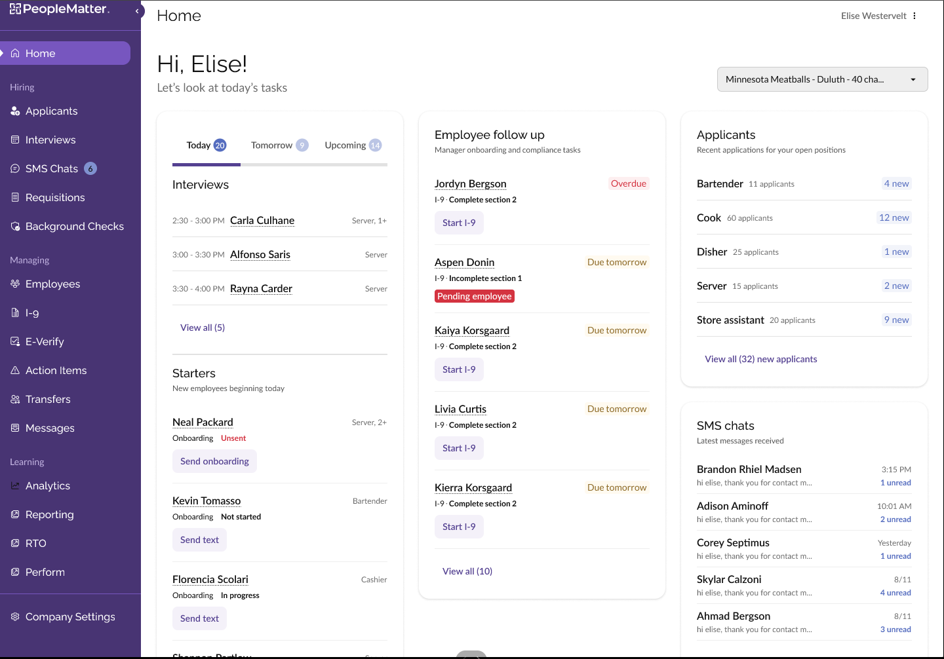Image resolution: width=944 pixels, height=659 pixels.
Task: Send onboarding to Neal Packard
Action: (214, 461)
